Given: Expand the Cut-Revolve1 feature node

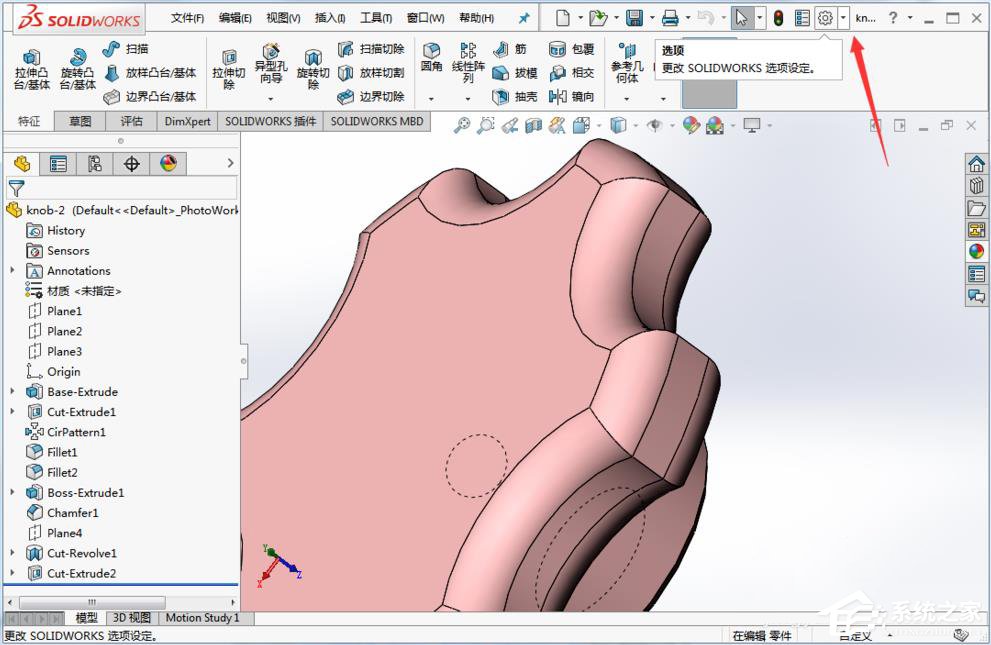Looking at the screenshot, I should point(12,553).
